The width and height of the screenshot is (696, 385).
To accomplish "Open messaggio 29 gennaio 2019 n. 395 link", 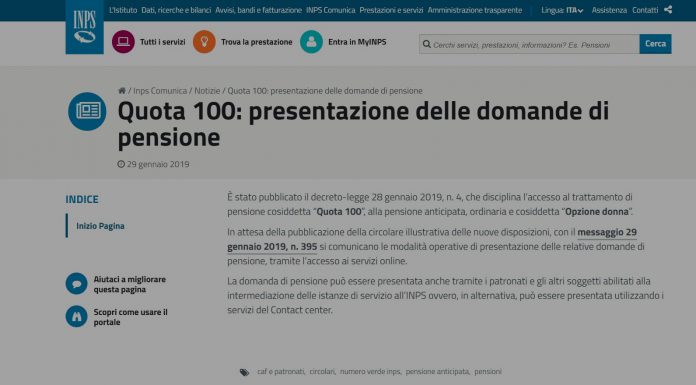I will click(x=432, y=239).
